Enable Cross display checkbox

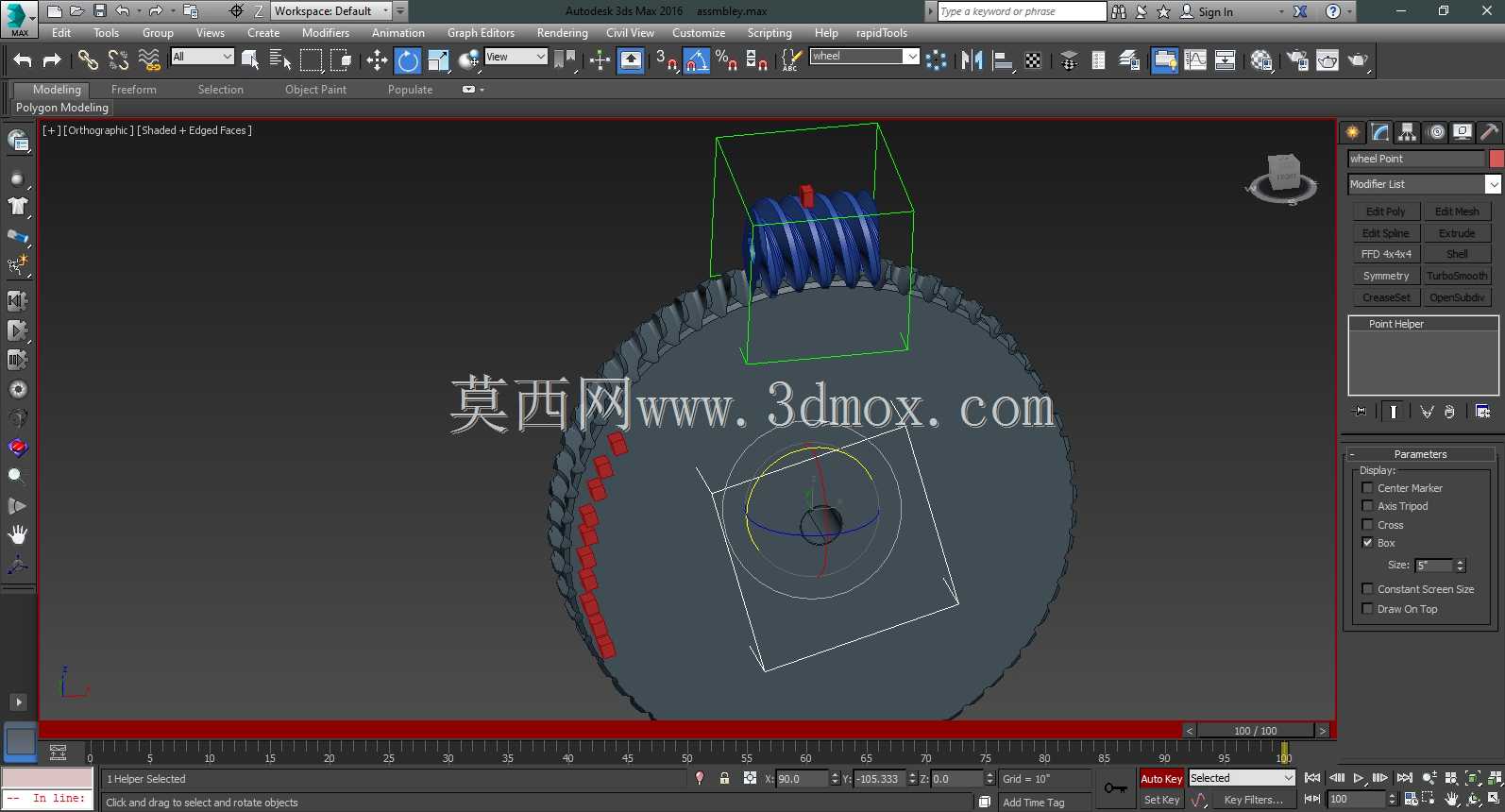coord(1367,525)
